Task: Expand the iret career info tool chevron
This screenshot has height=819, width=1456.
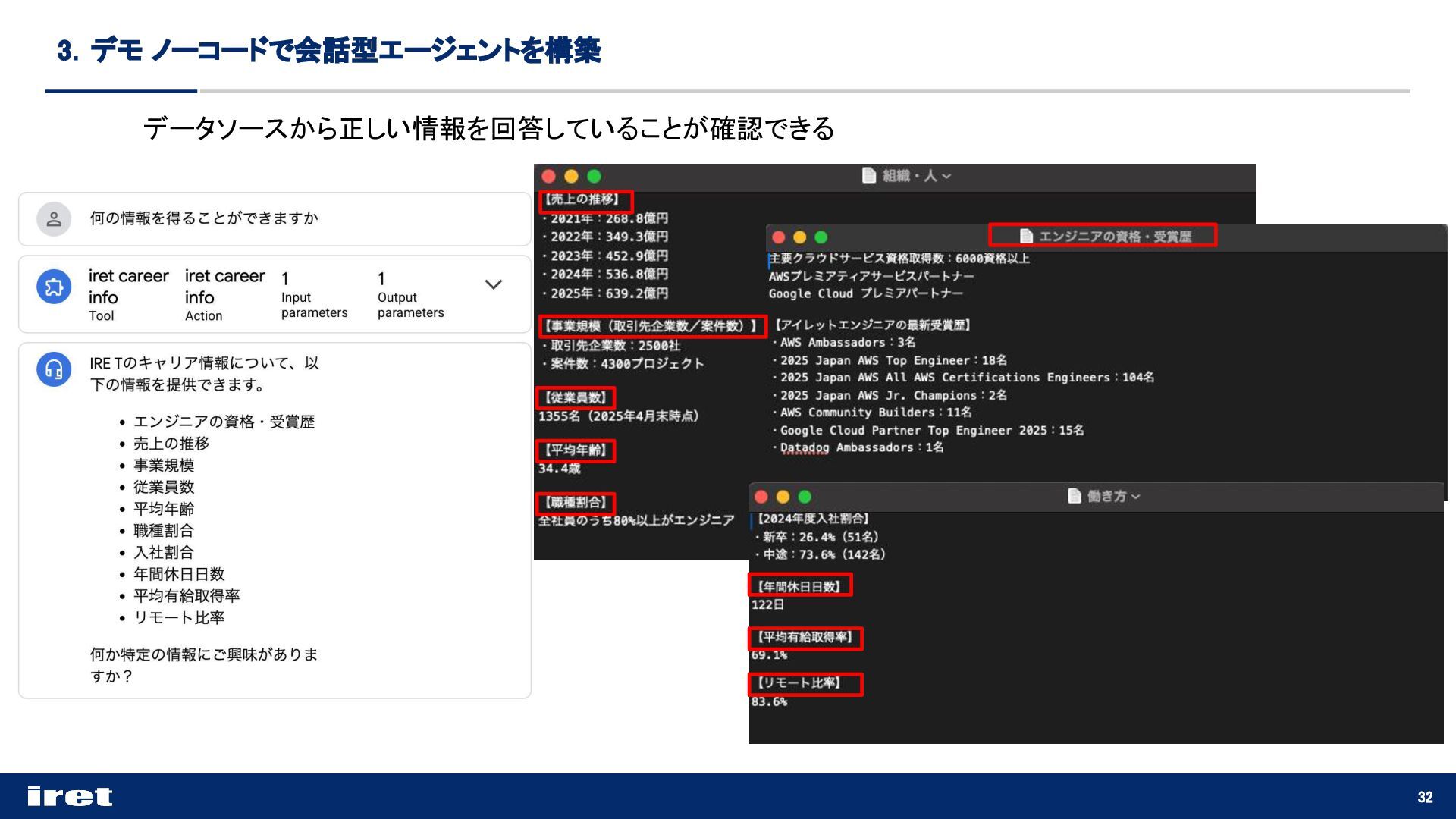Action: tap(494, 284)
